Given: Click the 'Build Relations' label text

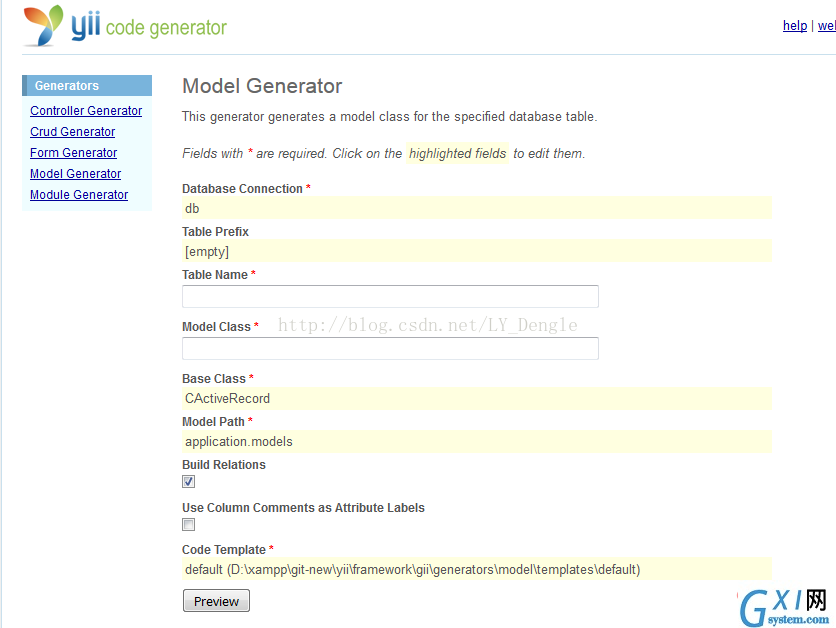Looking at the screenshot, I should pos(224,465).
